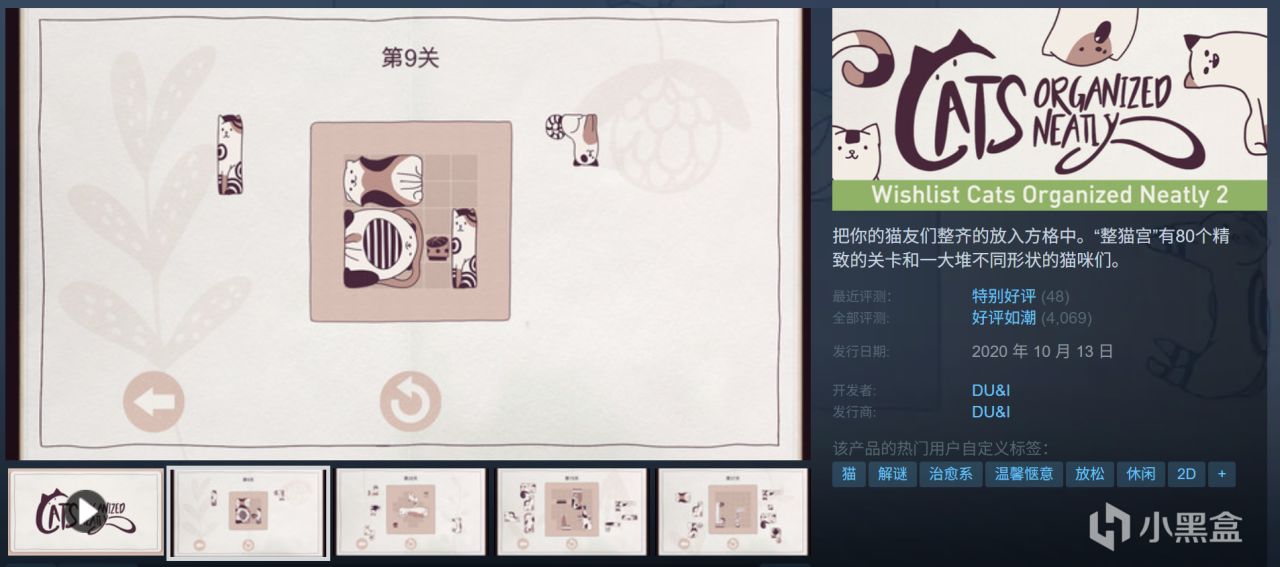This screenshot has width=1280, height=567.
Task: Click the 放松 tag
Action: [1090, 474]
